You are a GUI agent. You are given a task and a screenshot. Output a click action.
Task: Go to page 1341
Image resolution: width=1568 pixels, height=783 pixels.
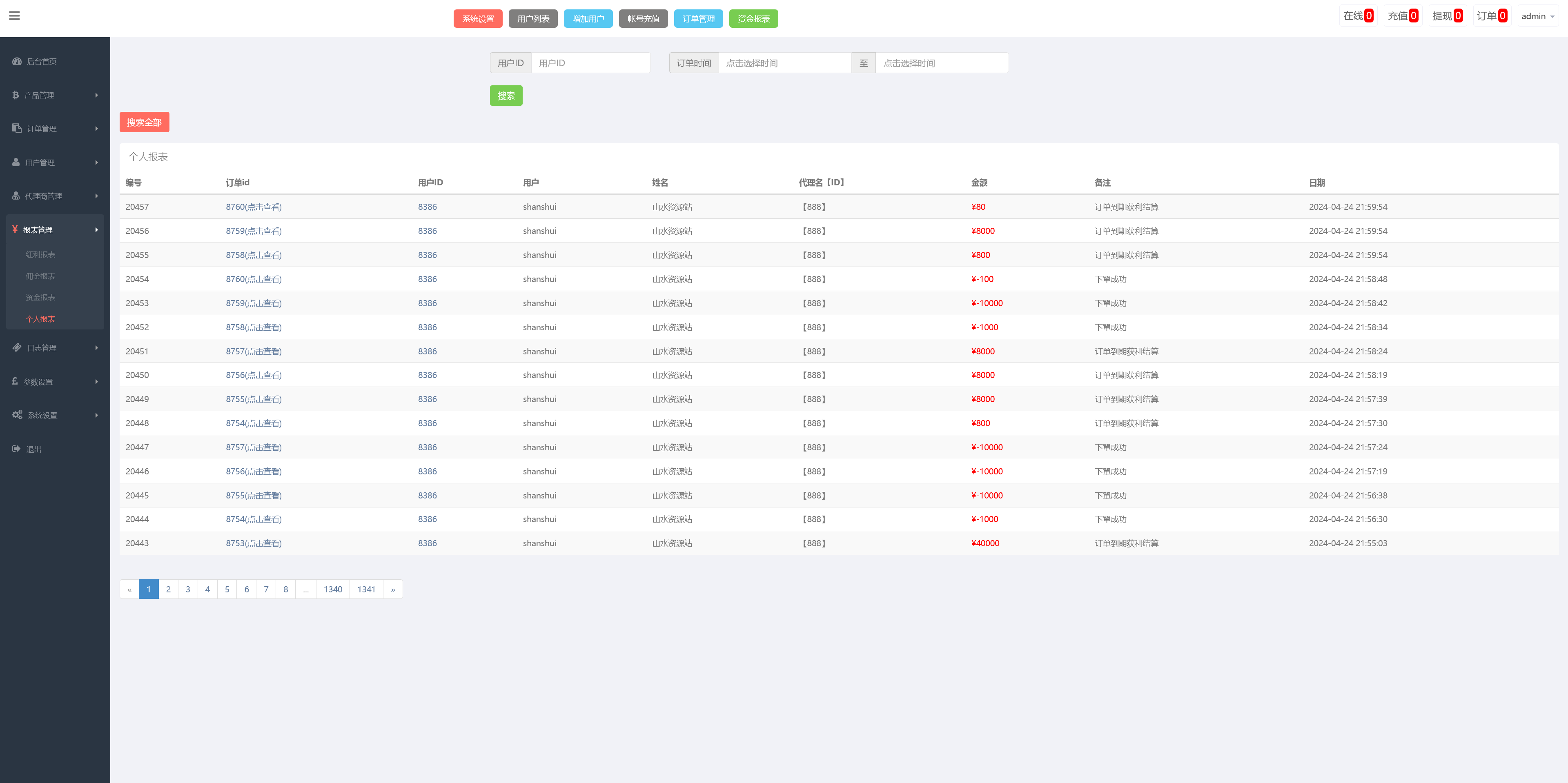point(366,589)
